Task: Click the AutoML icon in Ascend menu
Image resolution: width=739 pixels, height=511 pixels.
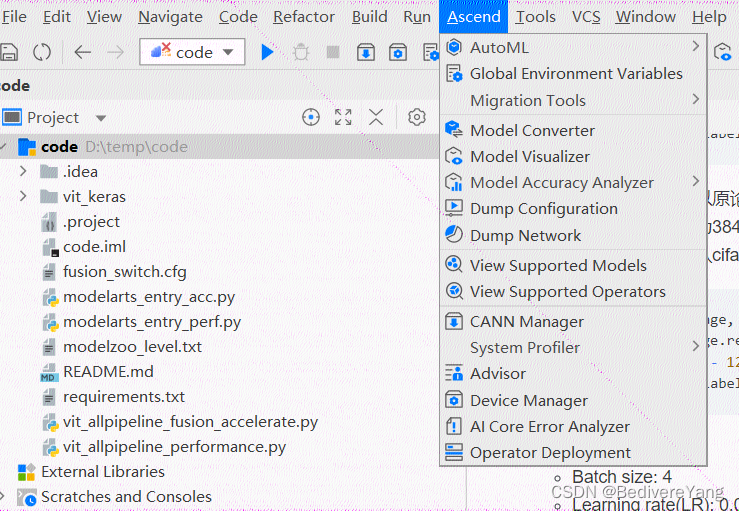Action: tap(454, 47)
